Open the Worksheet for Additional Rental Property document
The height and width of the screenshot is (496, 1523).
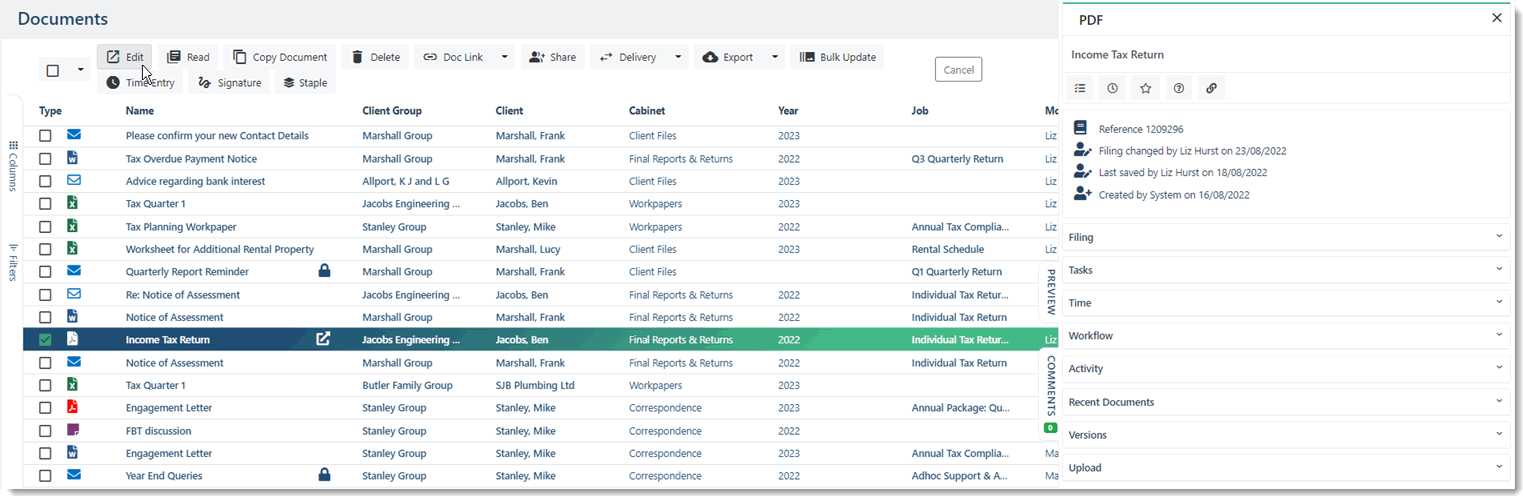pyautogui.click(x=220, y=249)
